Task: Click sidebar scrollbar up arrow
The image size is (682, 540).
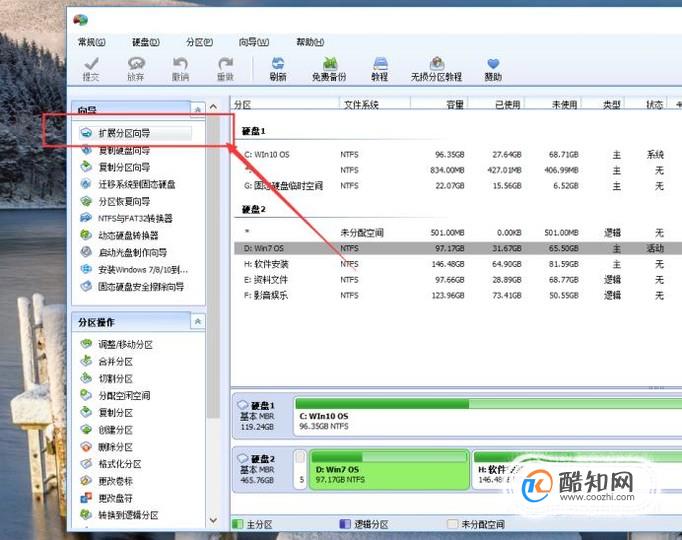Action: (x=214, y=107)
